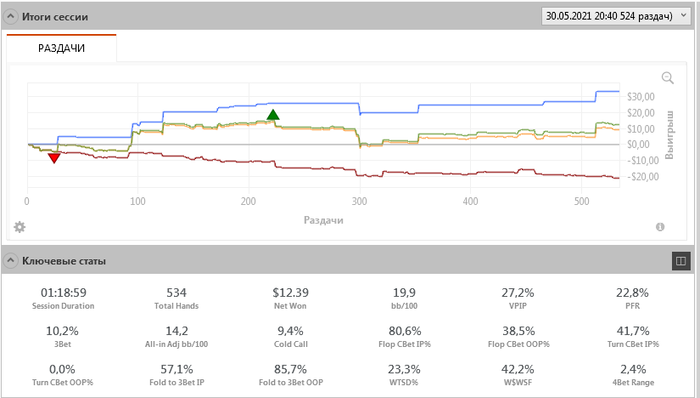Click the 3Bet 10,2% stat
700x398 pixels.
[62, 337]
